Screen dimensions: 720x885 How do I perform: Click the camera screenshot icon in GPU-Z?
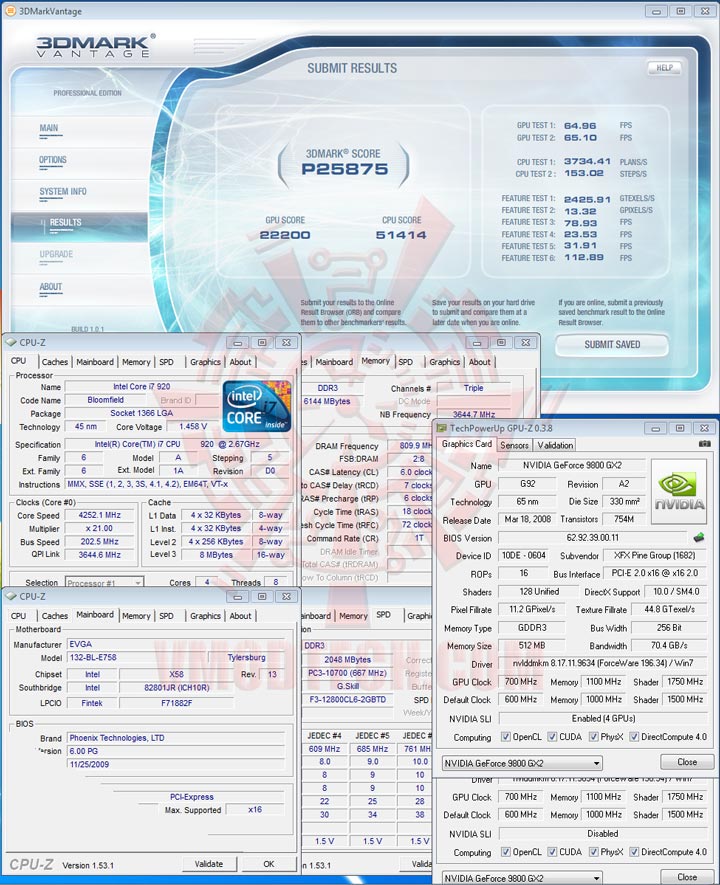(704, 444)
